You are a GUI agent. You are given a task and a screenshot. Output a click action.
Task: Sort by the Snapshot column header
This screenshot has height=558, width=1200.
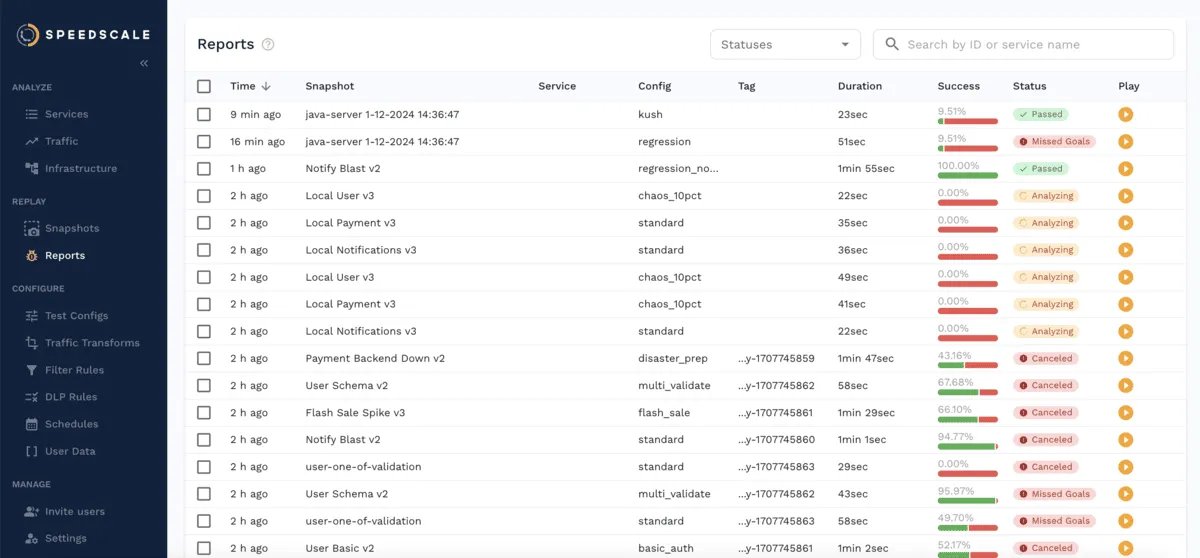tap(330, 86)
